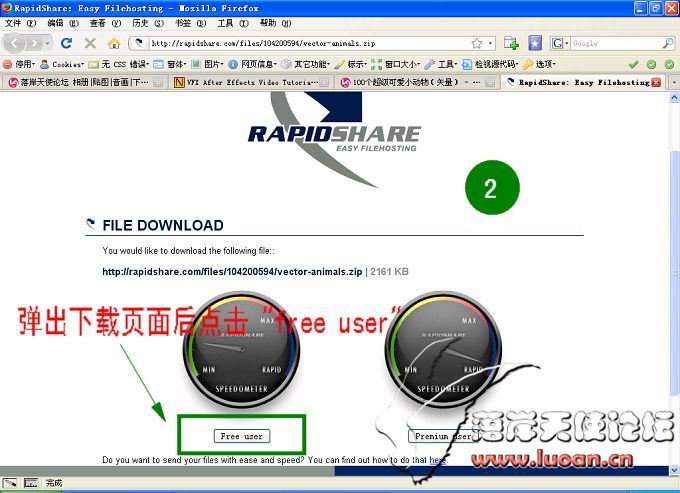Go back with the Back arrow button
Viewport: 680px width, 493px height.
[x=14, y=43]
